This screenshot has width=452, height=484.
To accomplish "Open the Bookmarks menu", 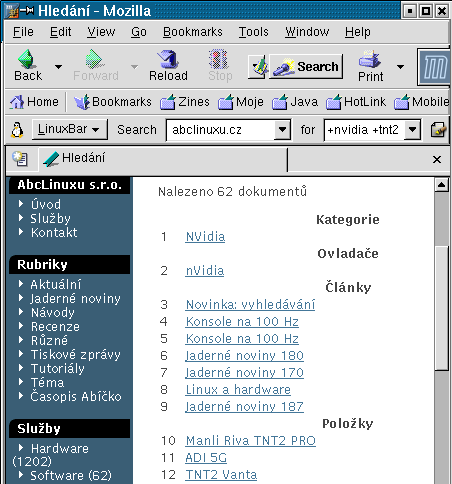I will [193, 32].
